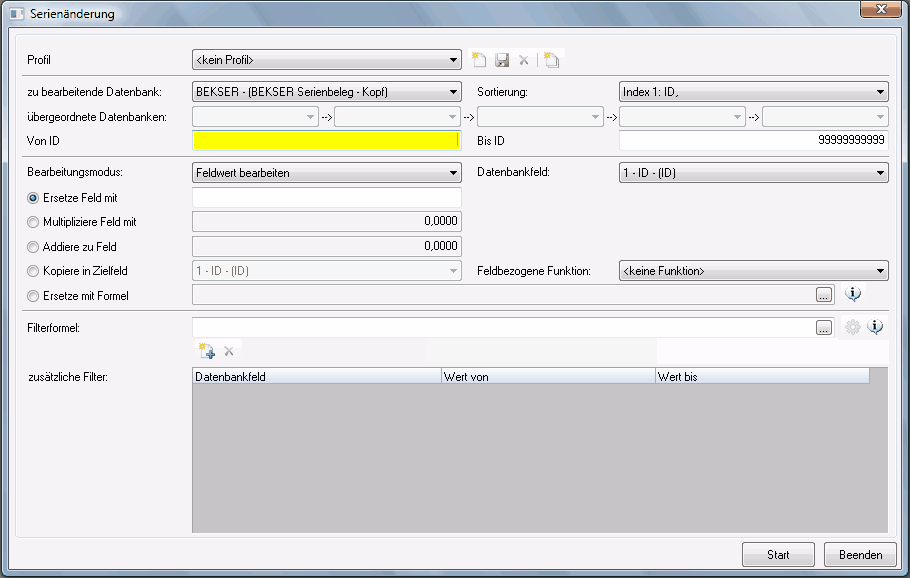Screen dimensions: 910x578
Task: Click the Beenden button
Action: click(860, 555)
